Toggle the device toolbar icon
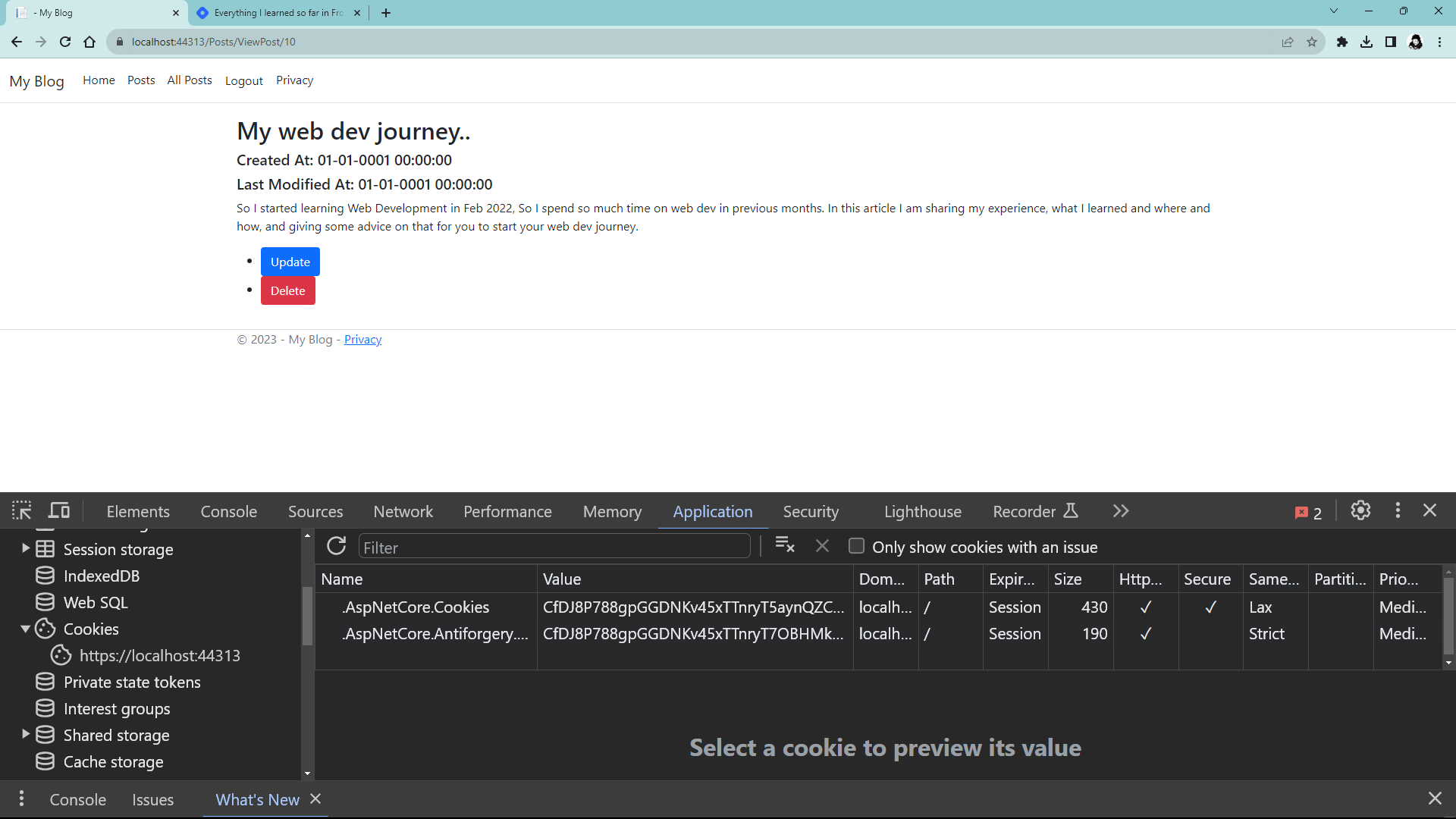 coord(59,511)
